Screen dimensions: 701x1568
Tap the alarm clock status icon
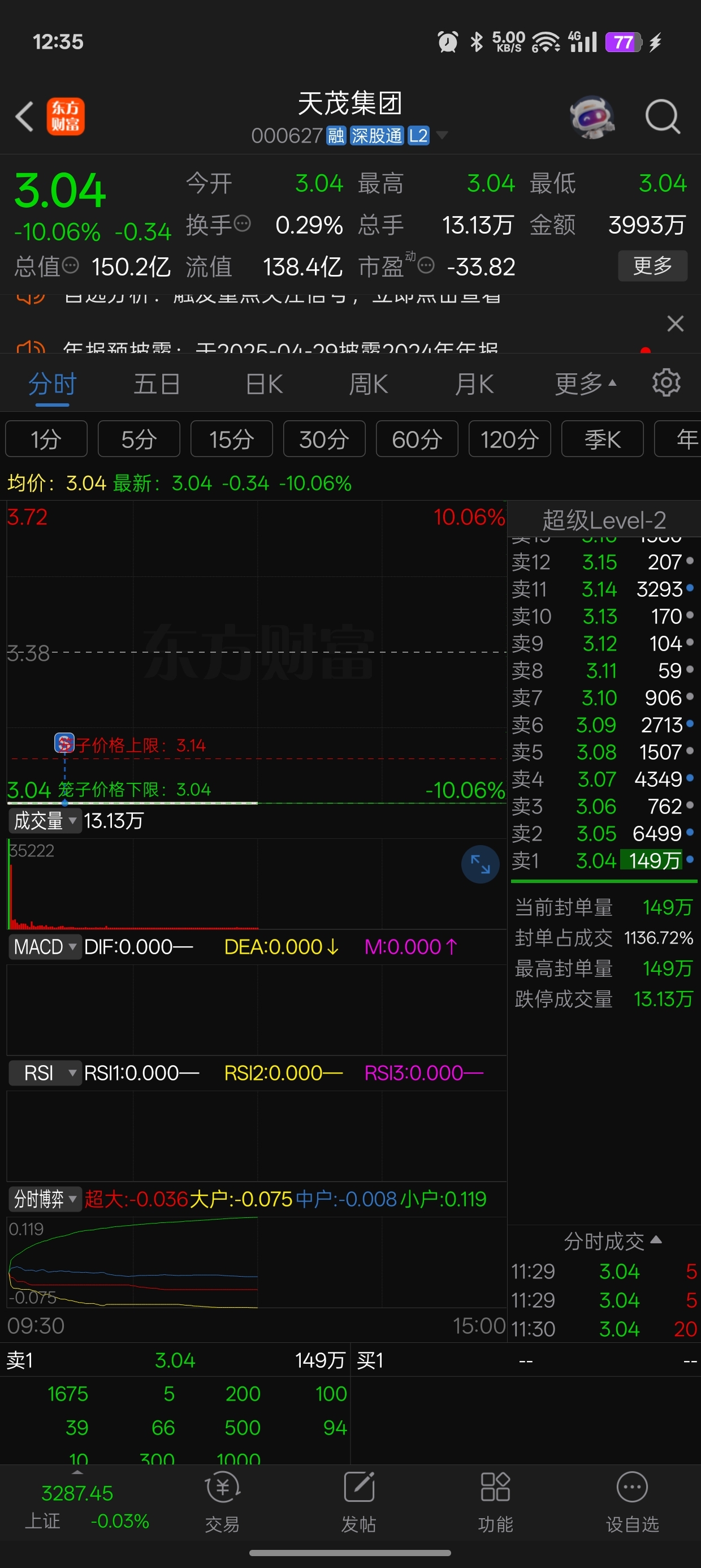[448, 42]
